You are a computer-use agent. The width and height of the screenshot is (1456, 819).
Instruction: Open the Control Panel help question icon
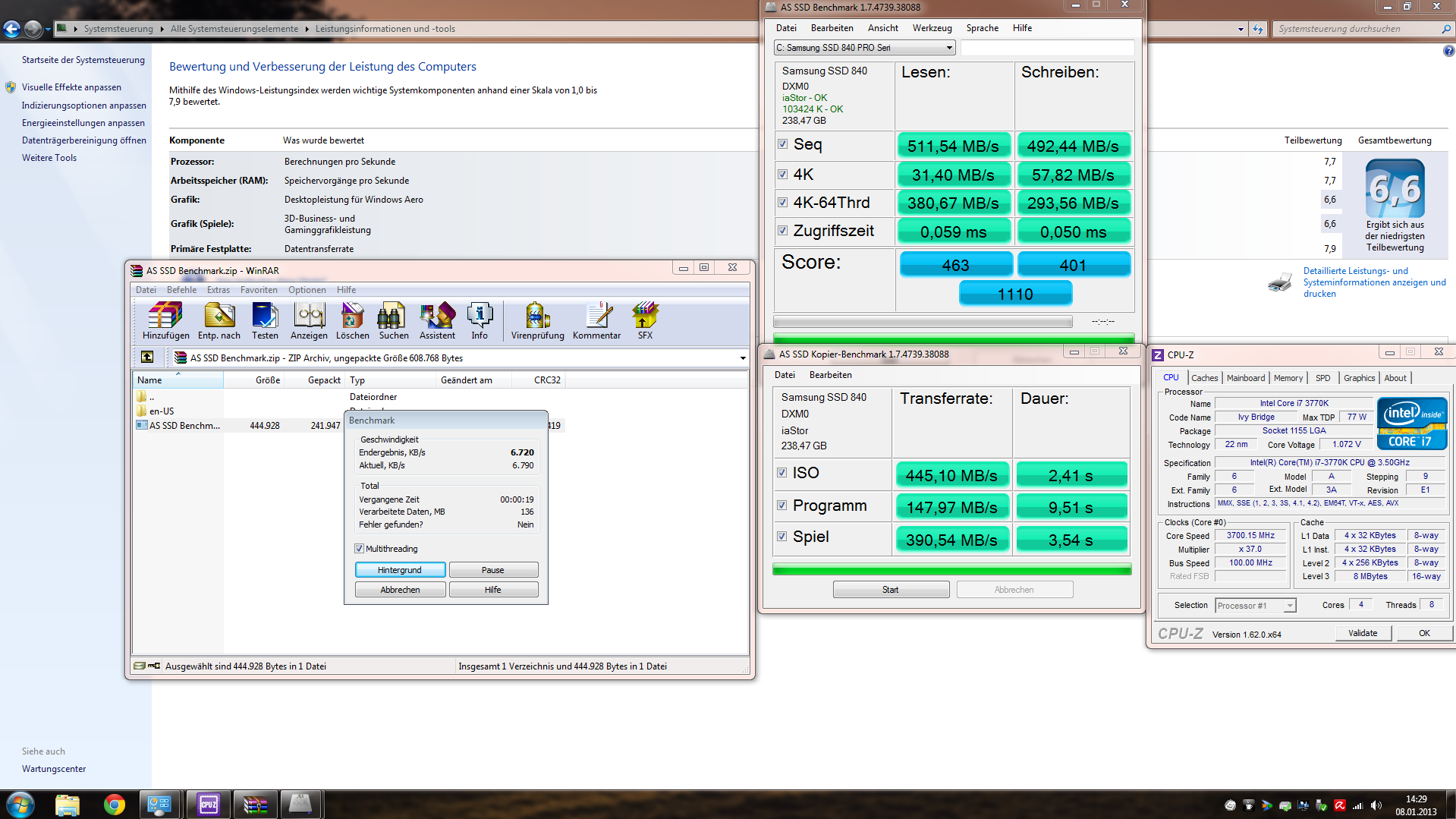[x=1448, y=51]
